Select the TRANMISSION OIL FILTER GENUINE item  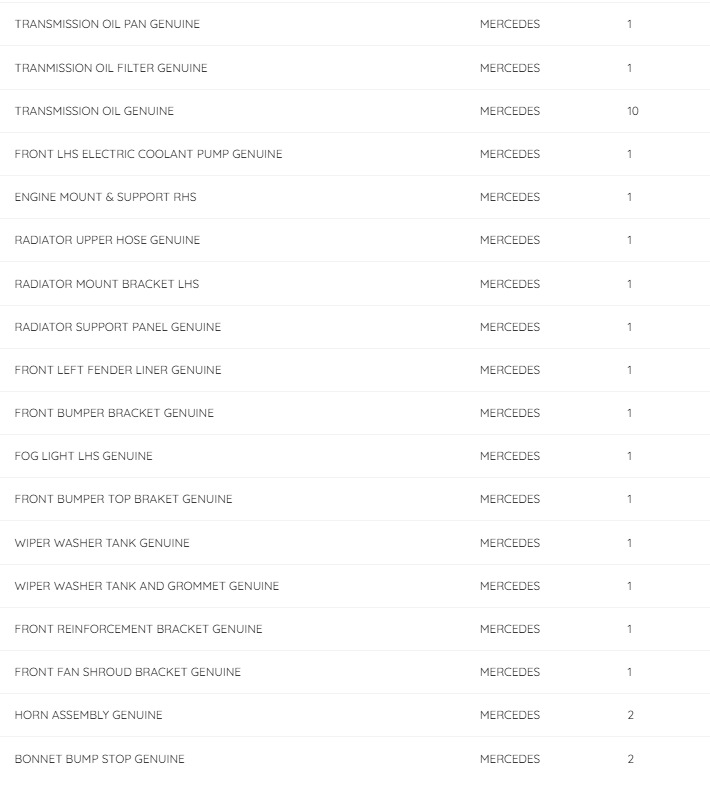(x=111, y=68)
